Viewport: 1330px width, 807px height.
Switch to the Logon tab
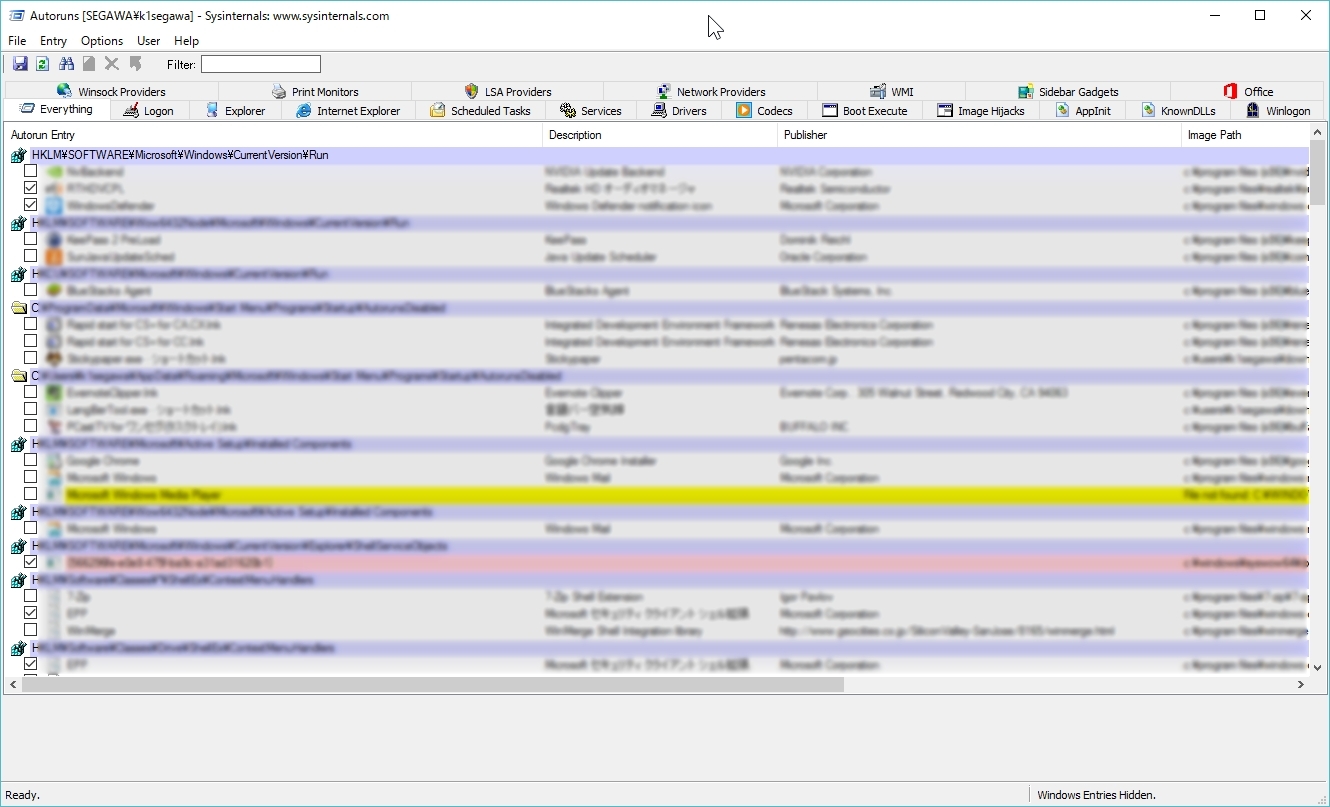coord(148,111)
